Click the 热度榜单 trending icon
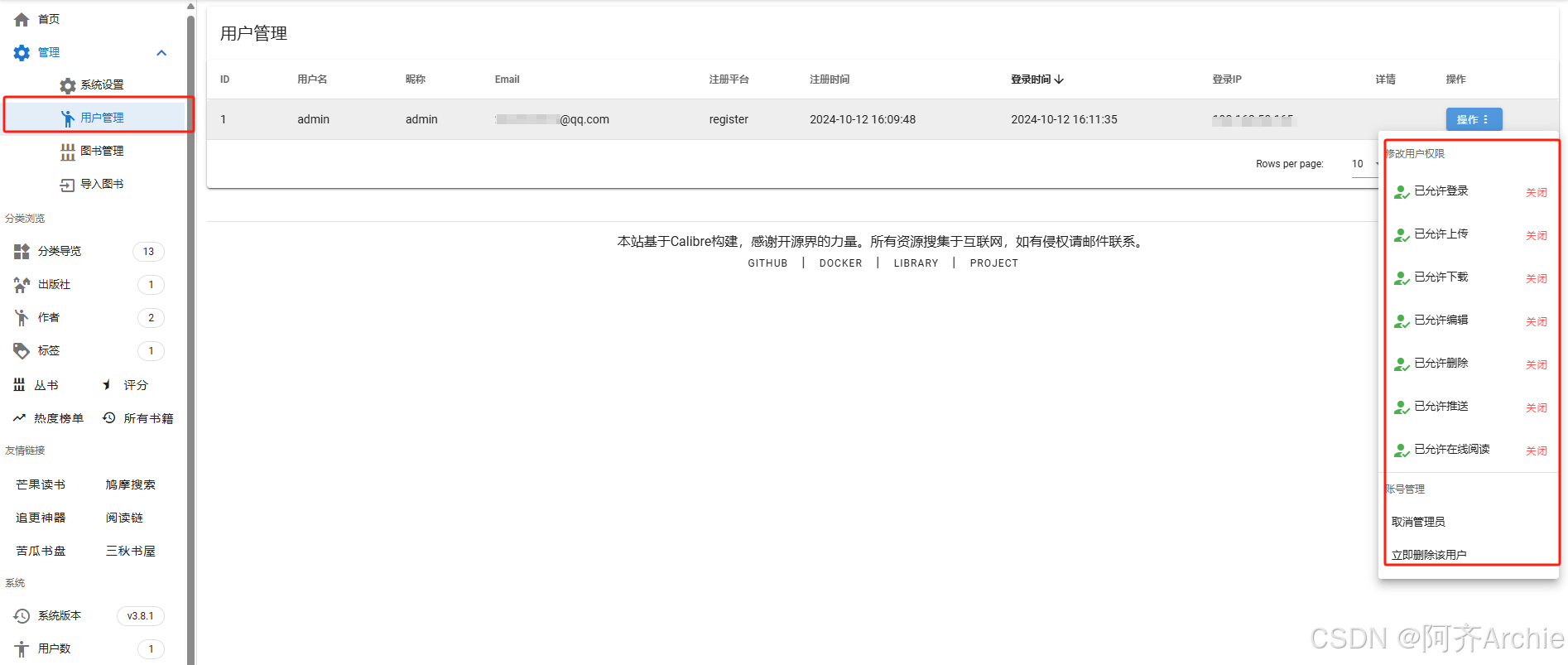The height and width of the screenshot is (665, 1568). tap(19, 417)
